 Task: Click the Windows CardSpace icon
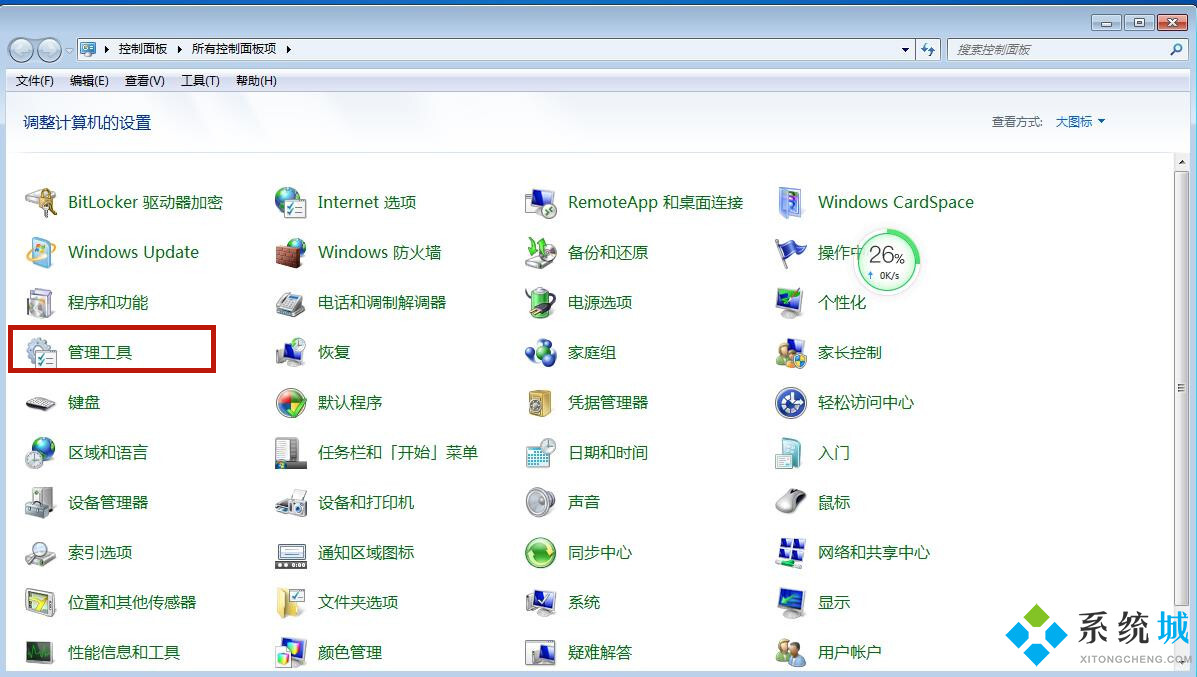791,202
